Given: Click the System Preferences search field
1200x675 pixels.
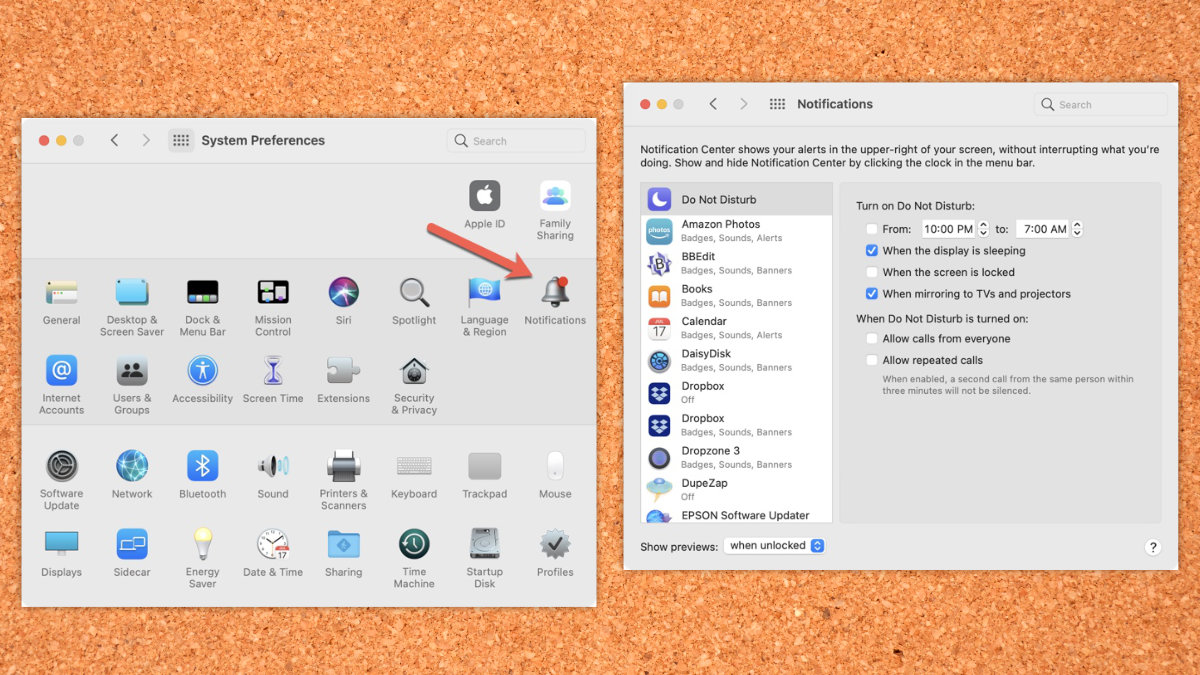Looking at the screenshot, I should click(516, 141).
